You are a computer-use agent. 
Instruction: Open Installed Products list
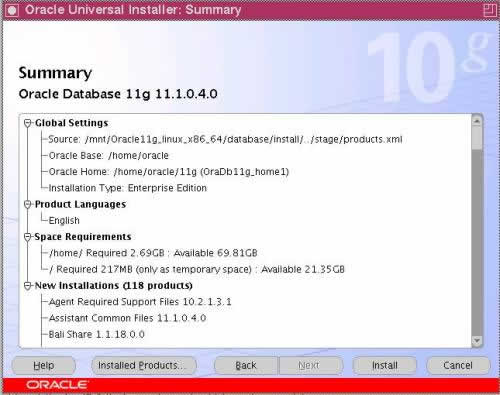[x=144, y=365]
